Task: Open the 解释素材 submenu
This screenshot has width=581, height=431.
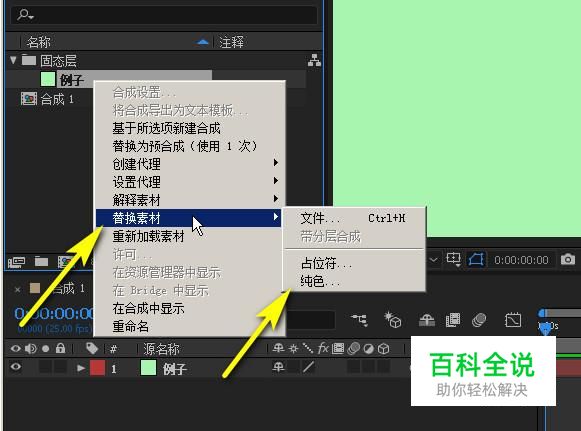Action: (190, 200)
